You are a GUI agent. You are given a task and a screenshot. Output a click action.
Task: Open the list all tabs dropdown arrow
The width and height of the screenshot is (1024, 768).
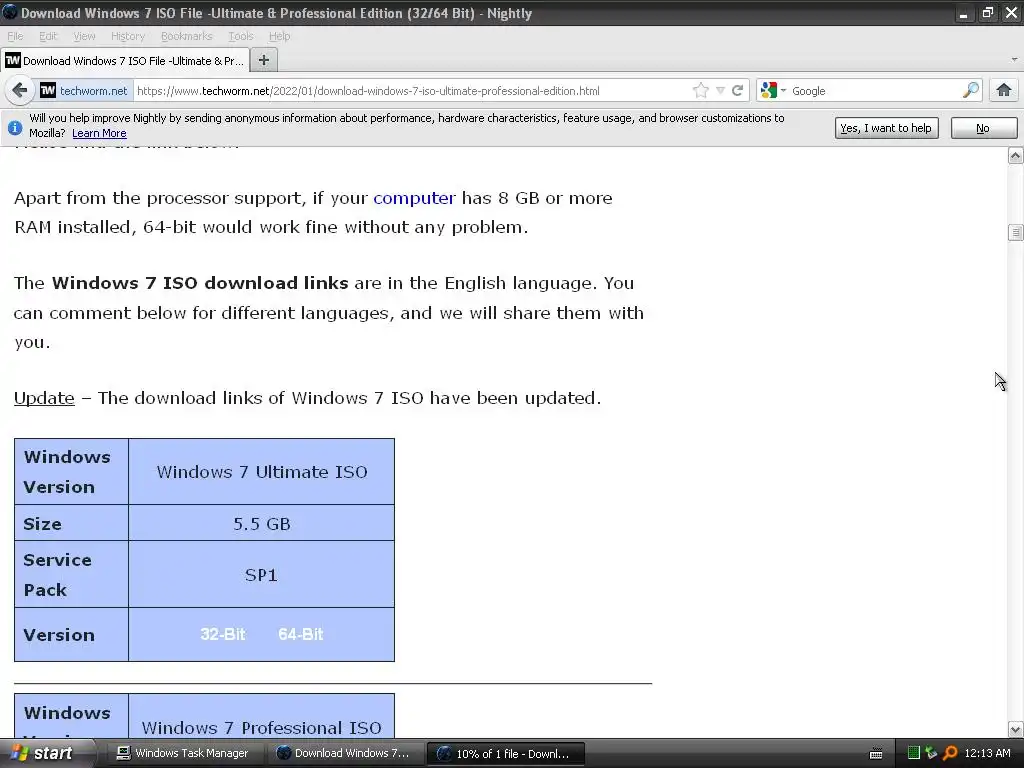click(1014, 59)
